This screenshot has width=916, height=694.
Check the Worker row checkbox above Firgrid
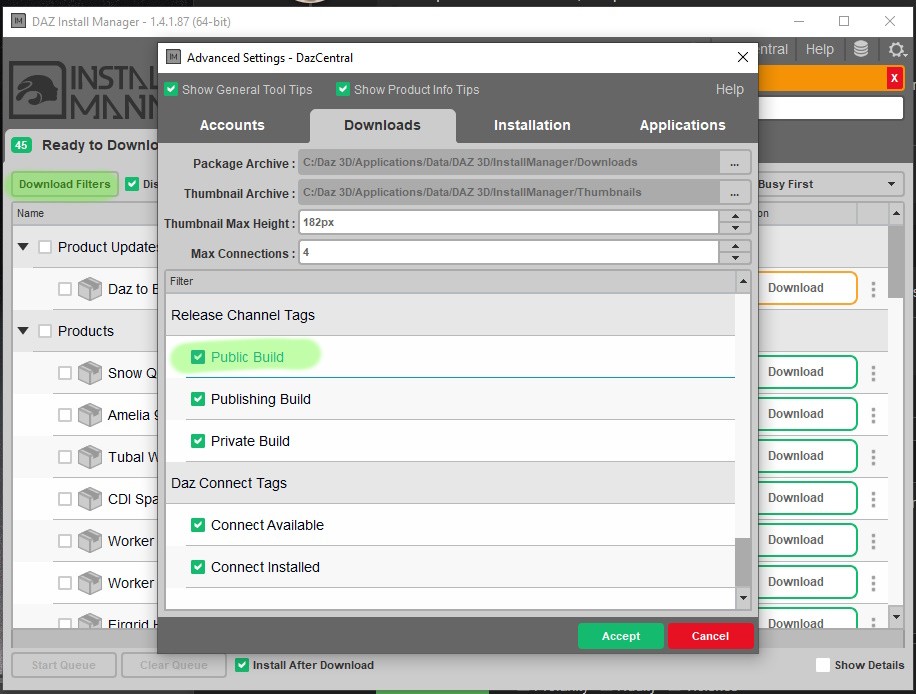coord(65,583)
